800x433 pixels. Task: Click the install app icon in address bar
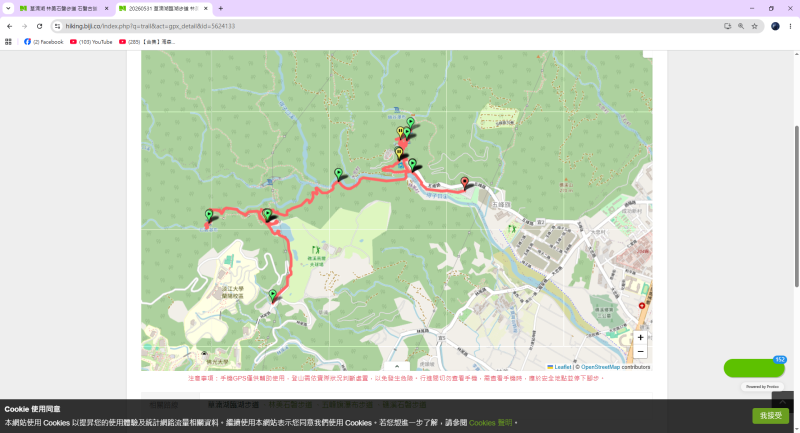[728, 26]
